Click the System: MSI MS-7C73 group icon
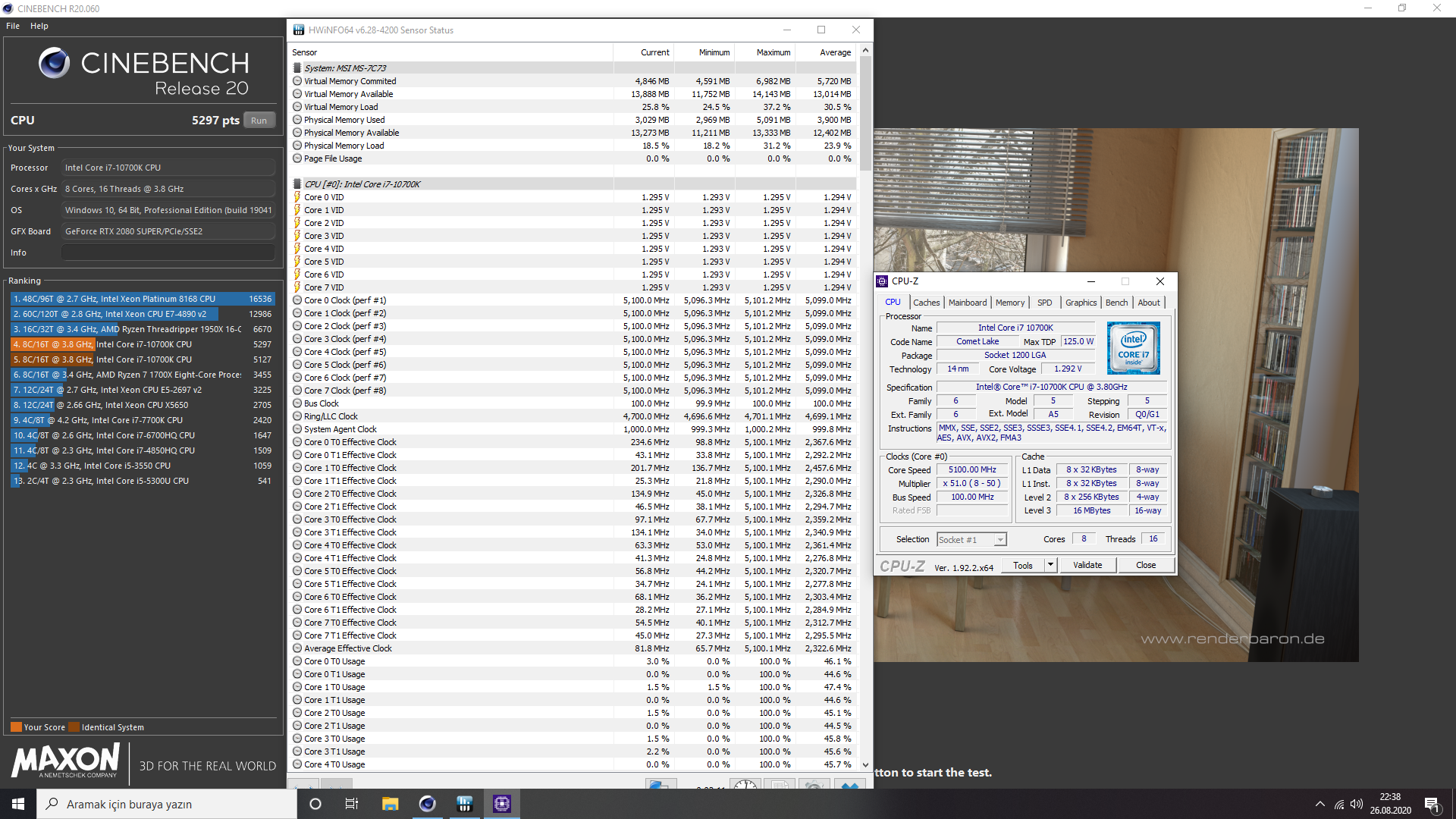This screenshot has height=819, width=1456. (297, 68)
